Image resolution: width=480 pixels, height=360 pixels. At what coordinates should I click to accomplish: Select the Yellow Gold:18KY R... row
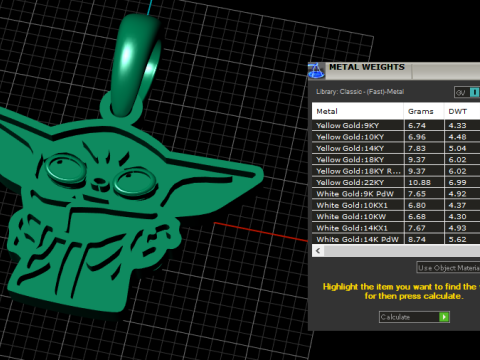coord(396,171)
